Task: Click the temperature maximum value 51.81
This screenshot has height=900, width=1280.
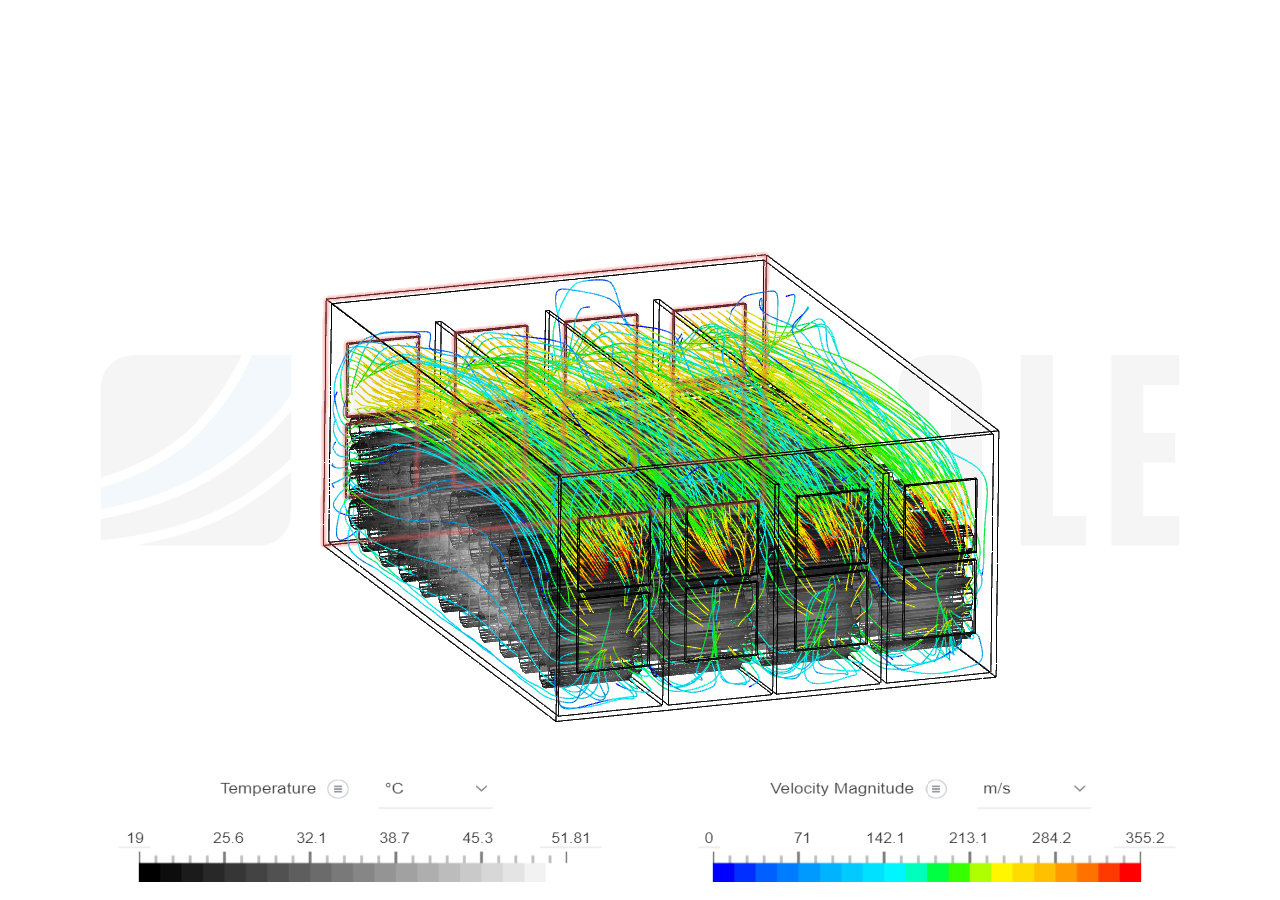Action: tap(570, 838)
